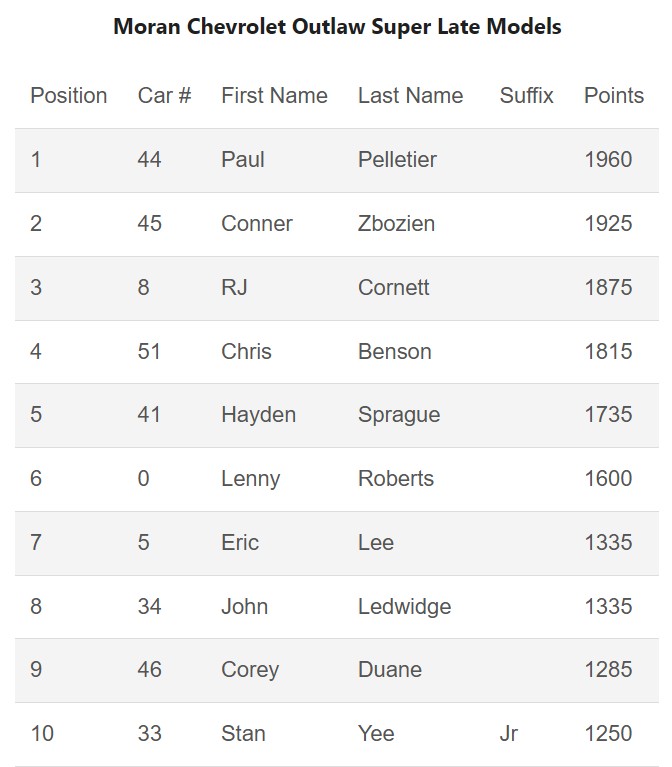Screen dimensions: 672x767
Task: Select the Moran Chevrolet Outlaw title
Action: (x=337, y=27)
